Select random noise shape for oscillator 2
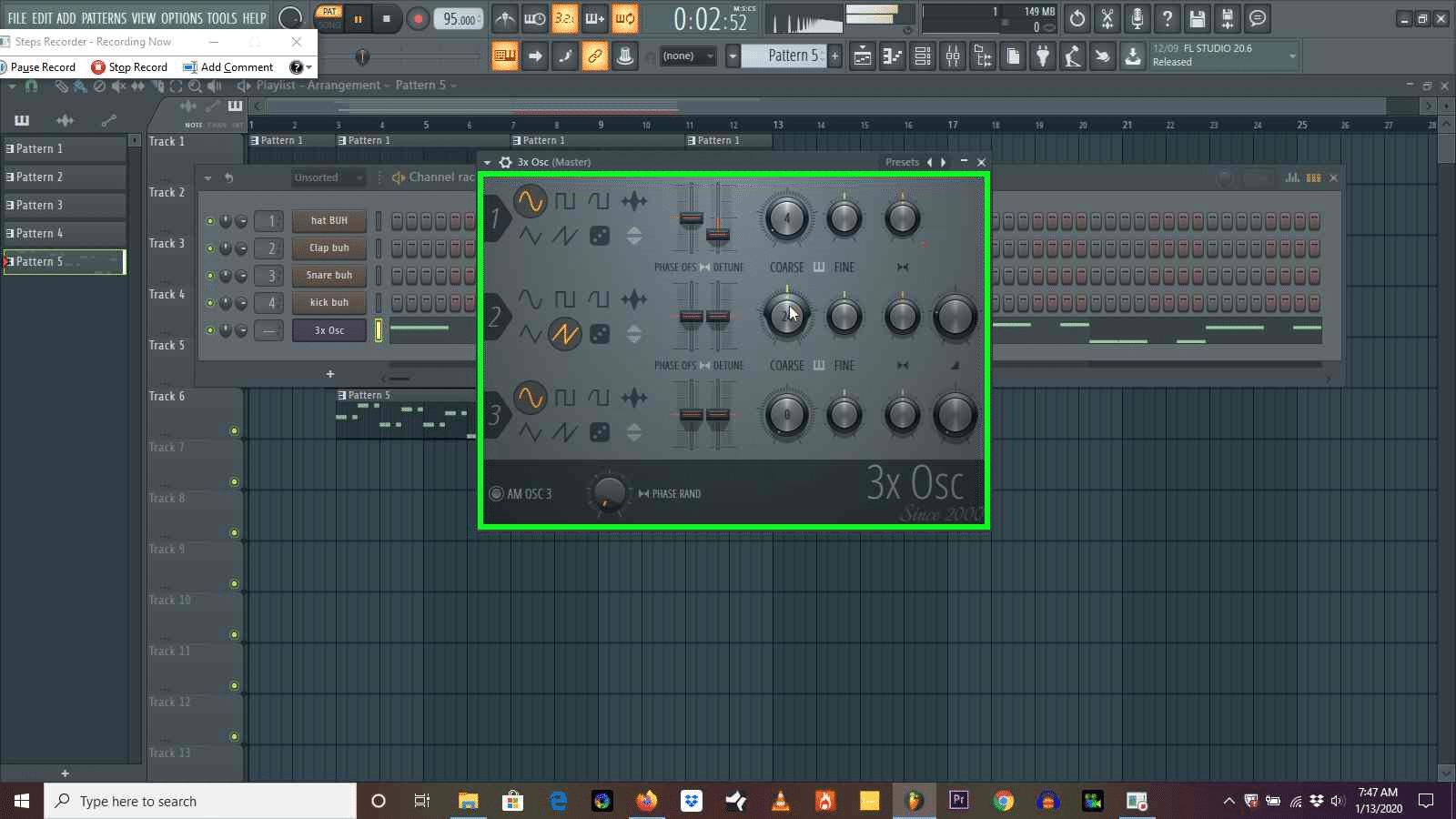Viewport: 1456px width, 819px height. point(600,335)
